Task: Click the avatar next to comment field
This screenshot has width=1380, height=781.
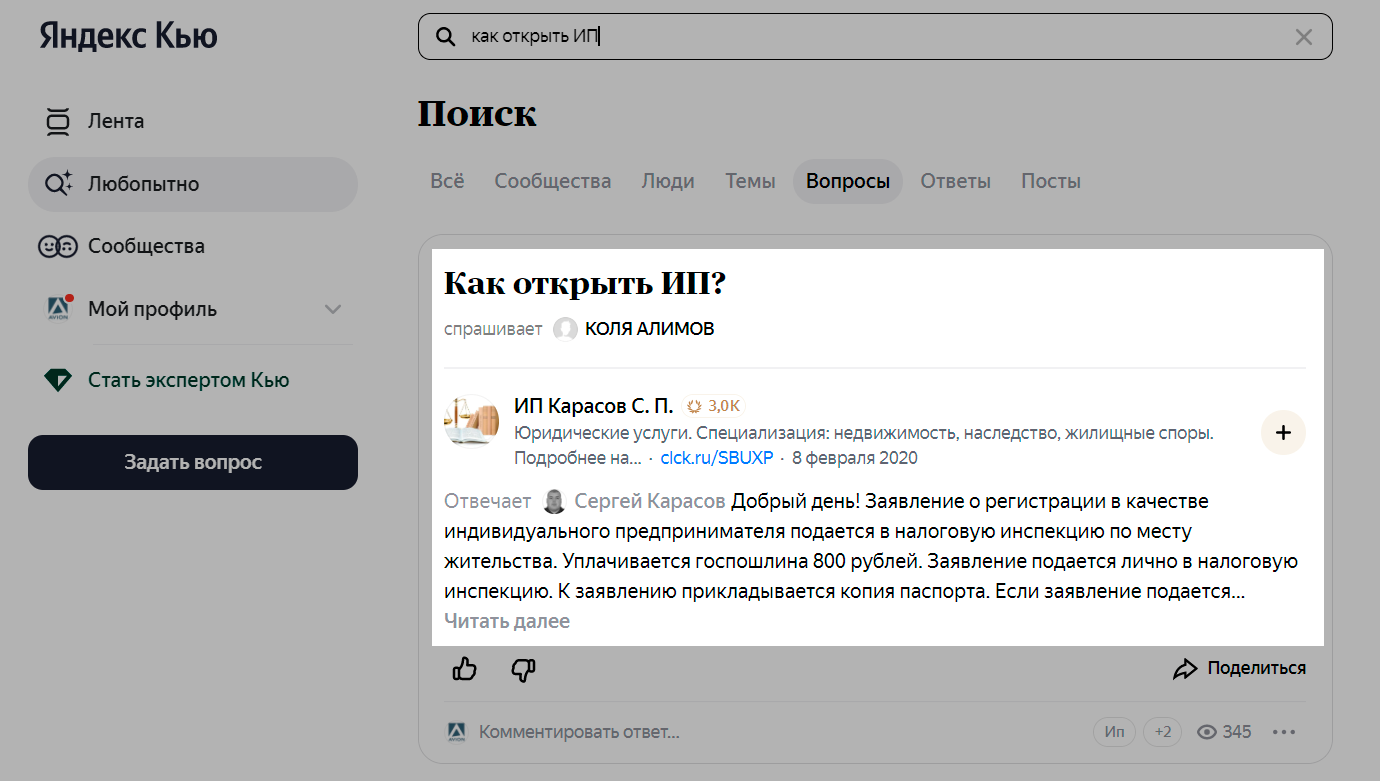Action: click(456, 732)
